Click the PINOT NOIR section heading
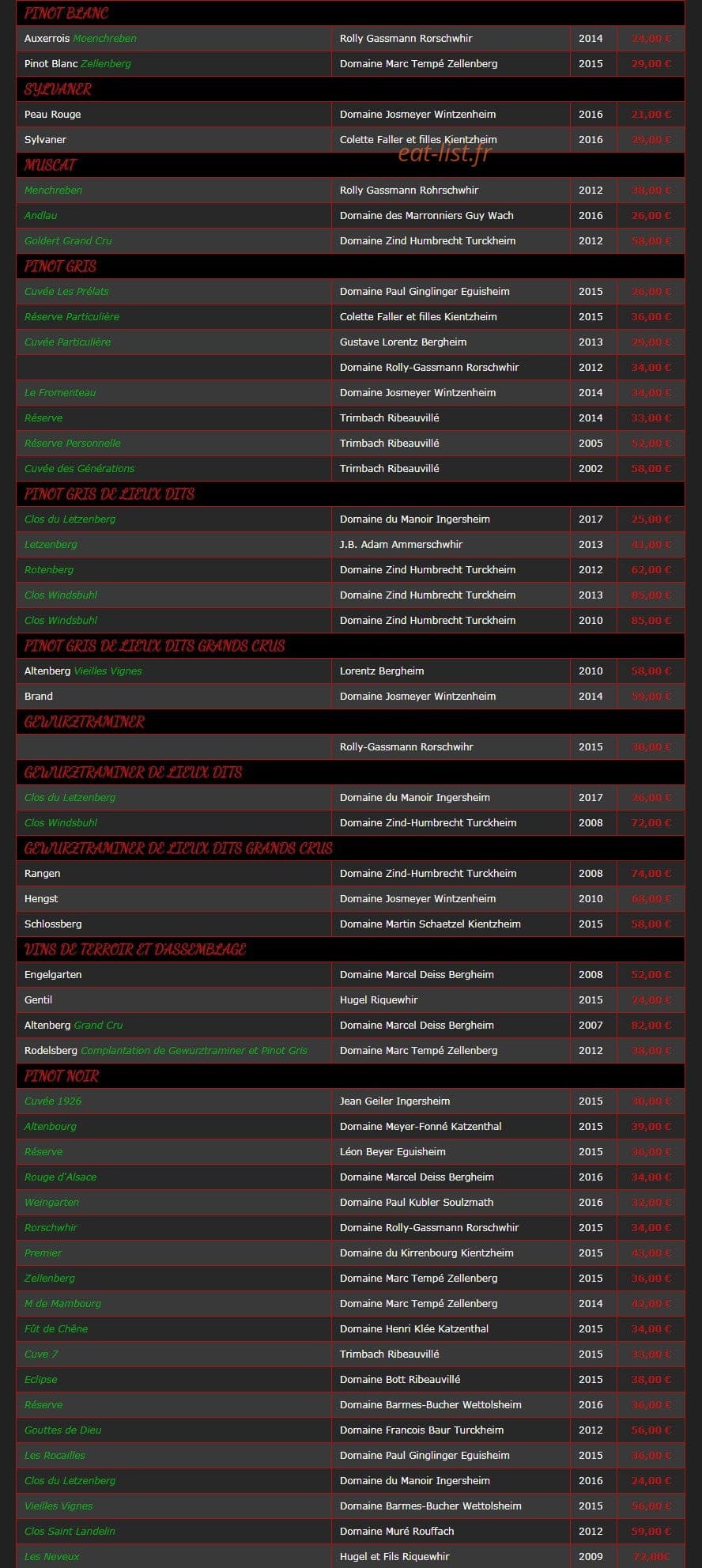 pyautogui.click(x=62, y=1076)
